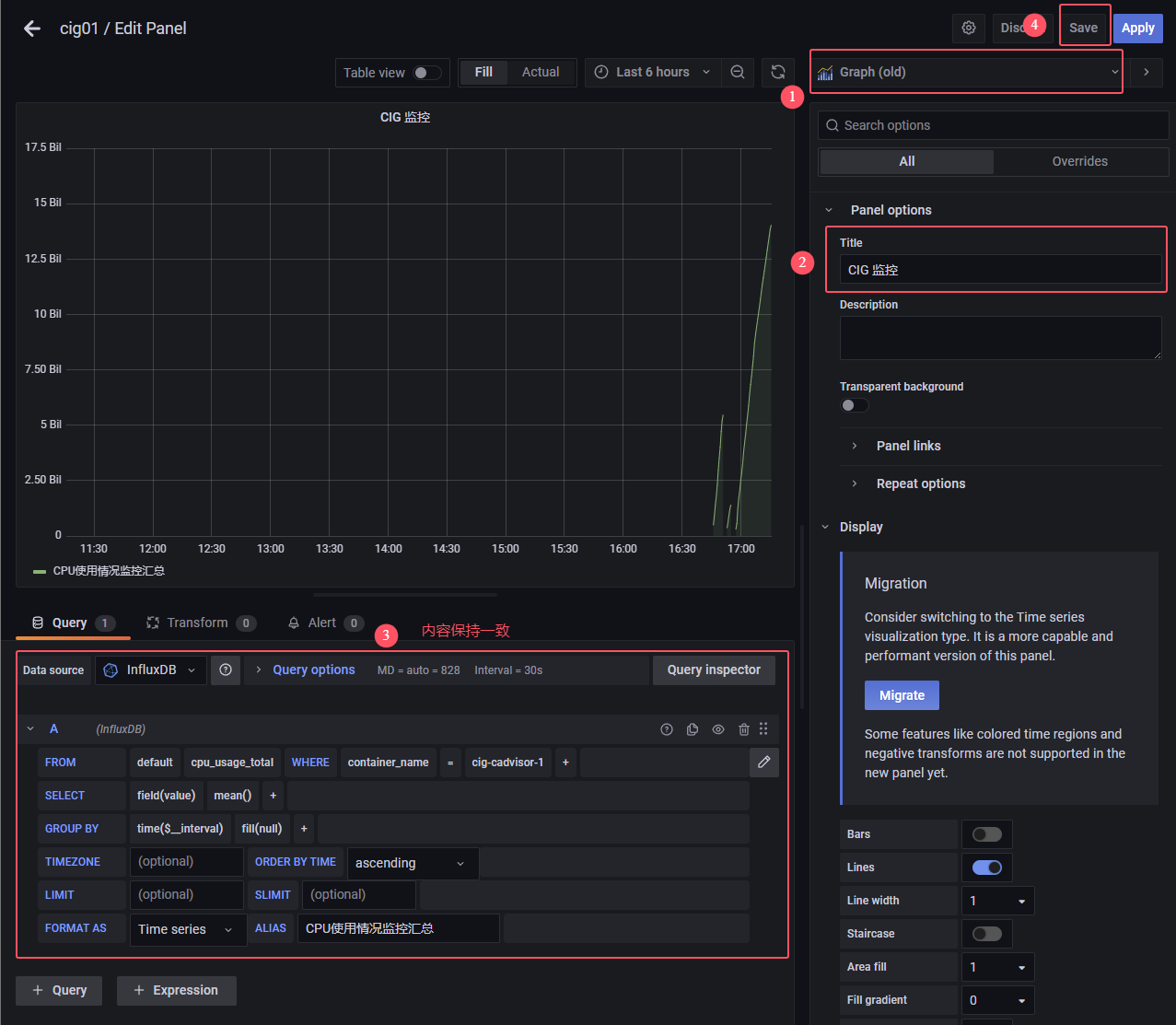
Task: Select the All options tab
Action: (906, 161)
